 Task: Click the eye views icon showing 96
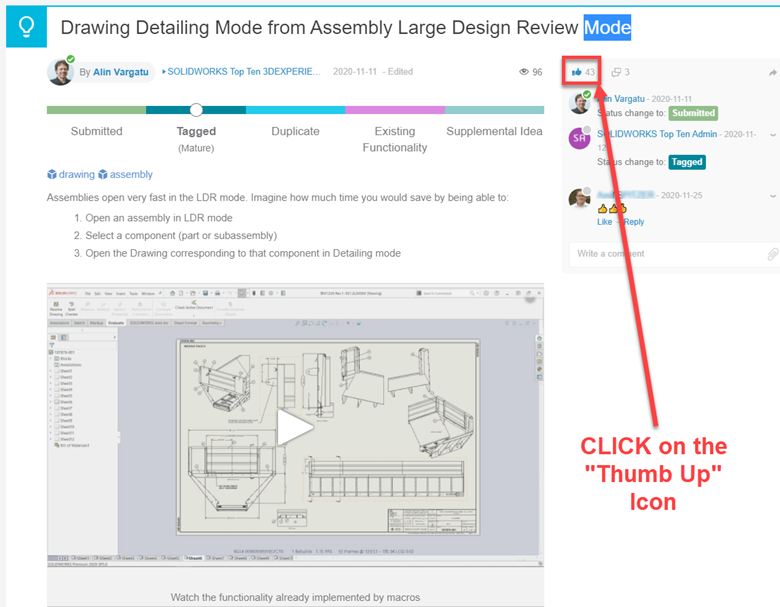(x=524, y=72)
